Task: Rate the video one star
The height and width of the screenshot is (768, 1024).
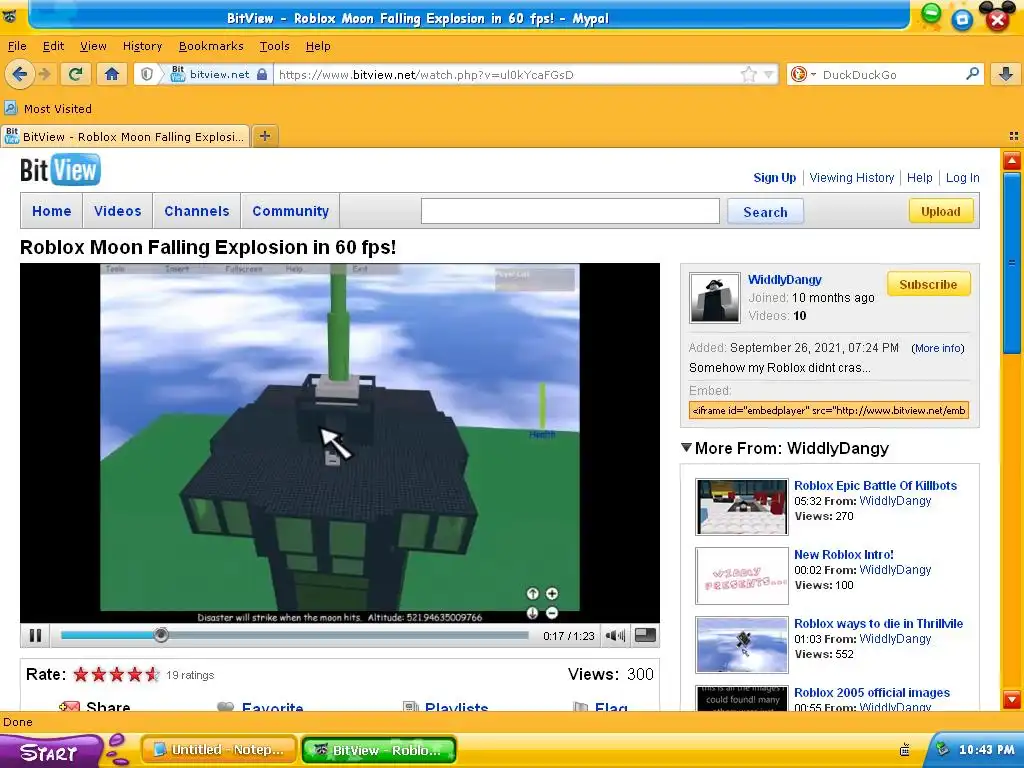Action: tap(80, 674)
